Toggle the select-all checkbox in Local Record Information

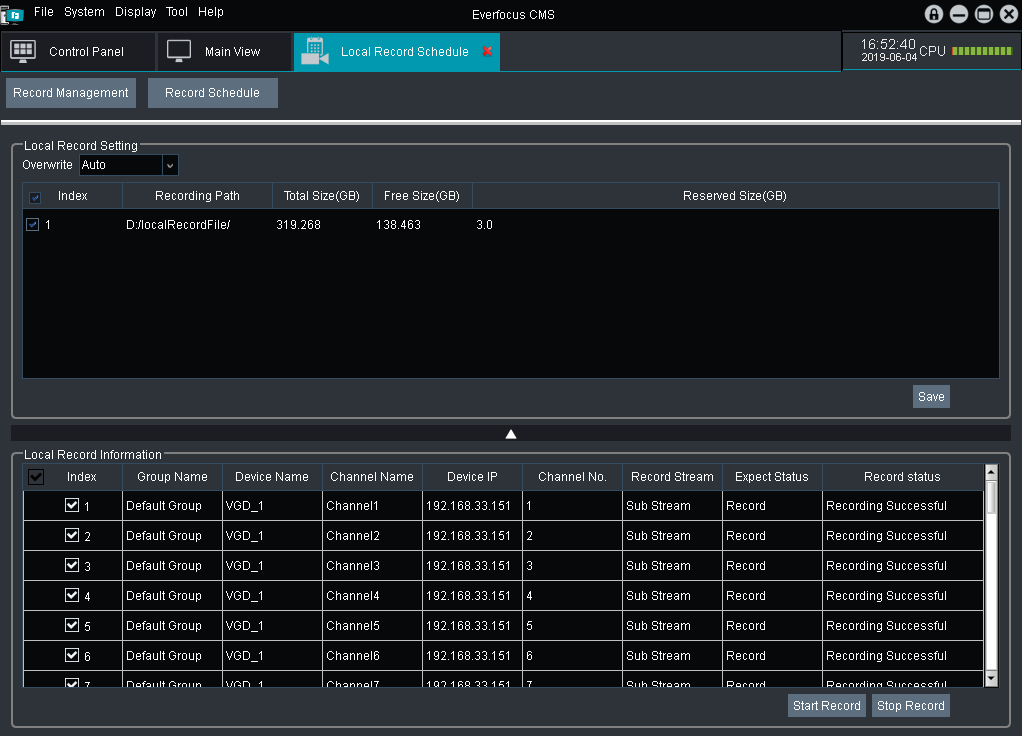pyautogui.click(x=36, y=477)
